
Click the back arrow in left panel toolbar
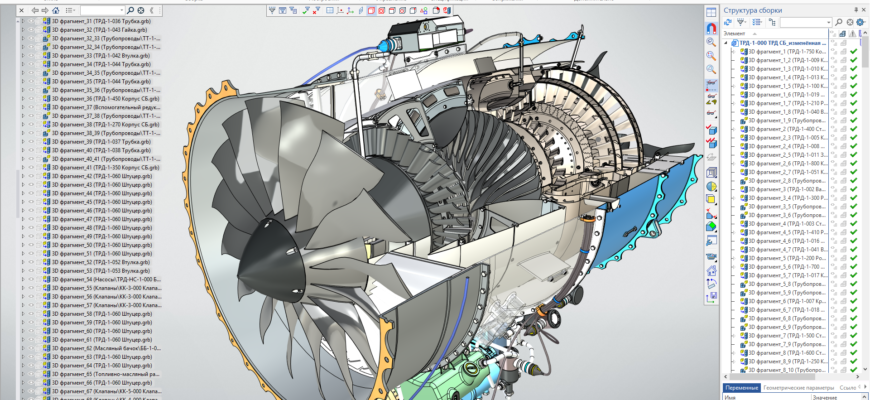[x=35, y=11]
